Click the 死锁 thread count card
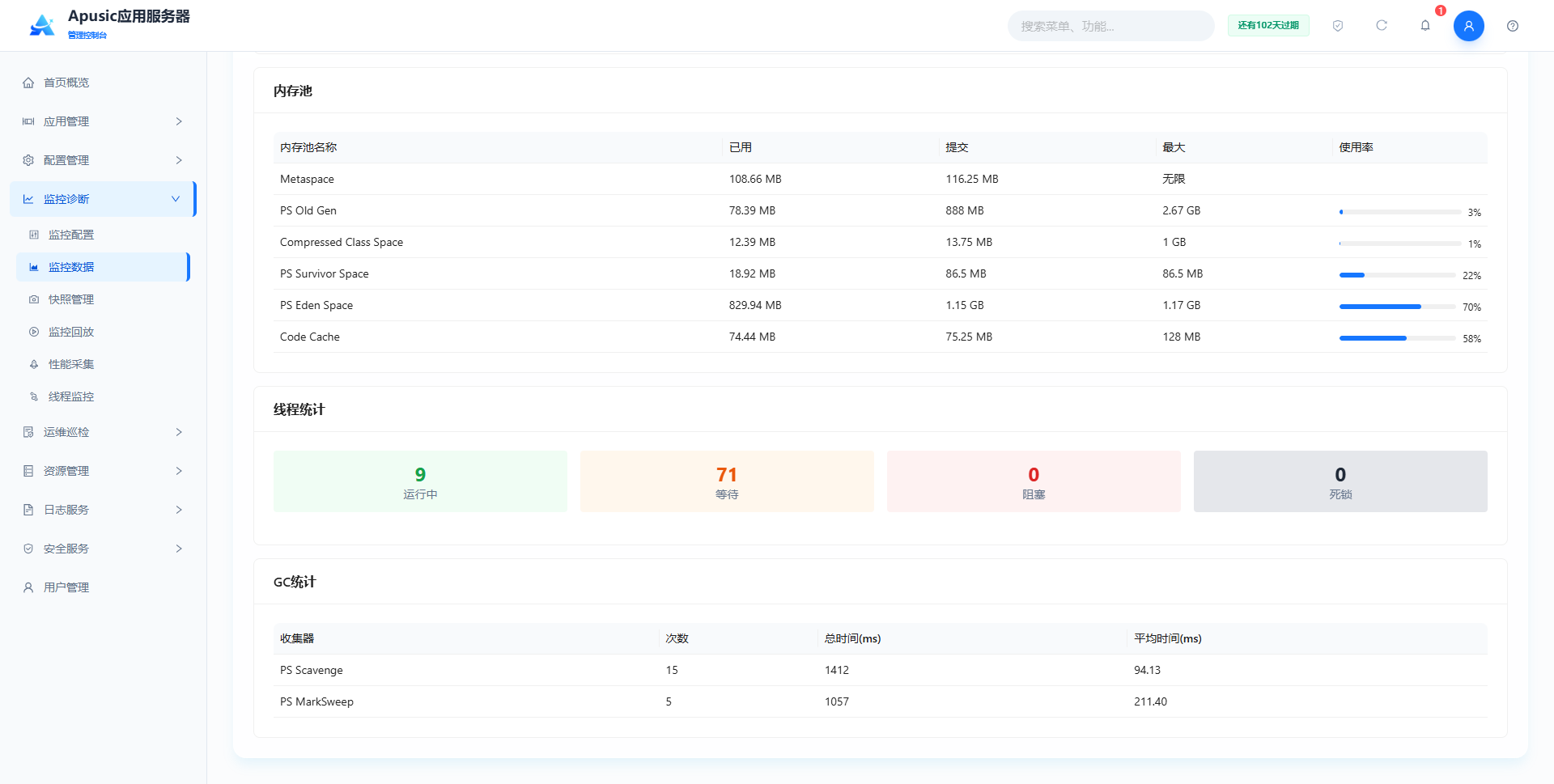1554x784 pixels. [1340, 481]
